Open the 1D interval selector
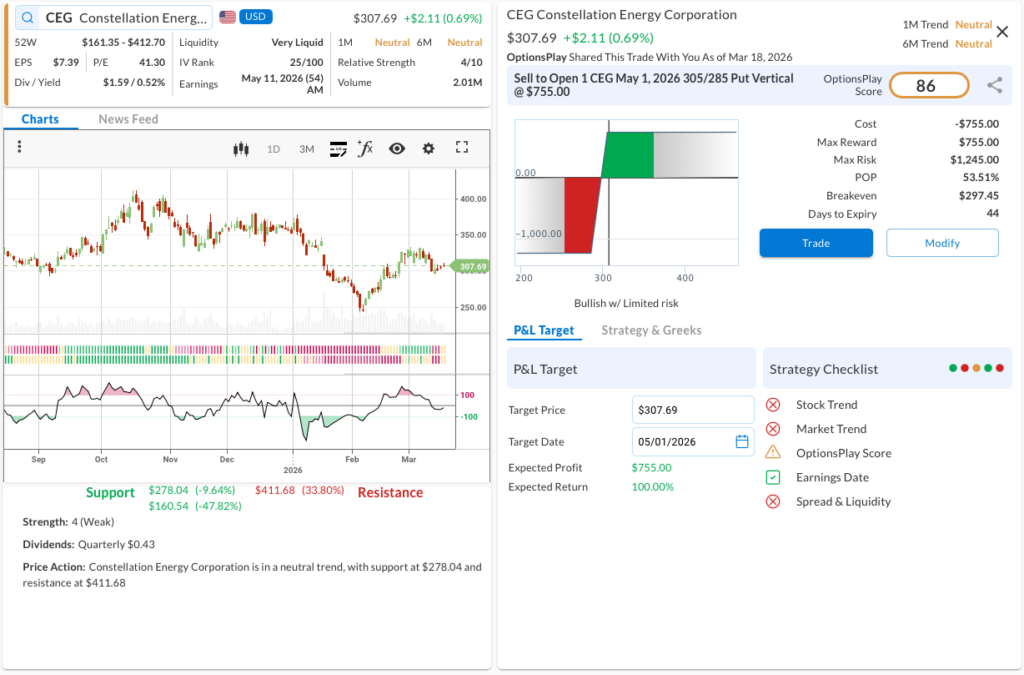This screenshot has height=675, width=1024. point(273,149)
